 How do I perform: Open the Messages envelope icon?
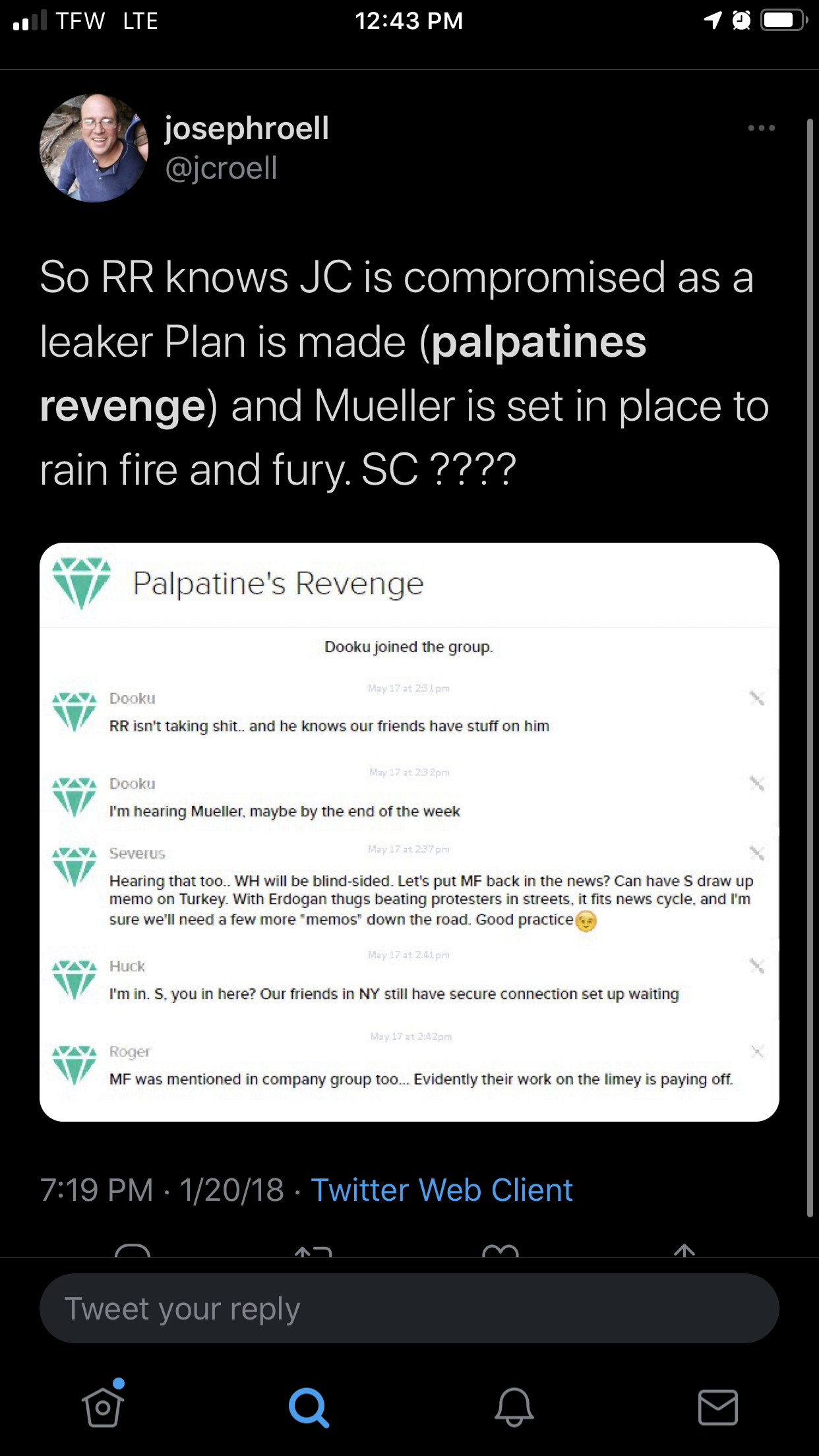(x=717, y=1407)
